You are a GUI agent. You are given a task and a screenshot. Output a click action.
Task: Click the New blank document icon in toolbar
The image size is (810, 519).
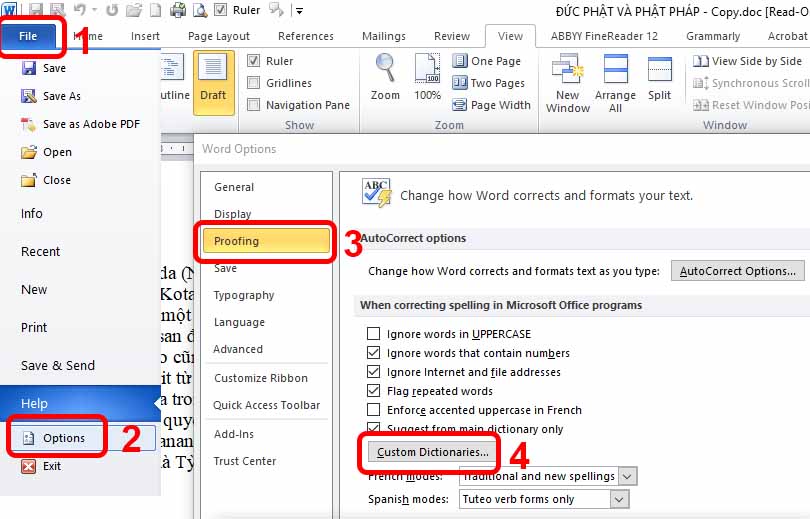tap(155, 10)
